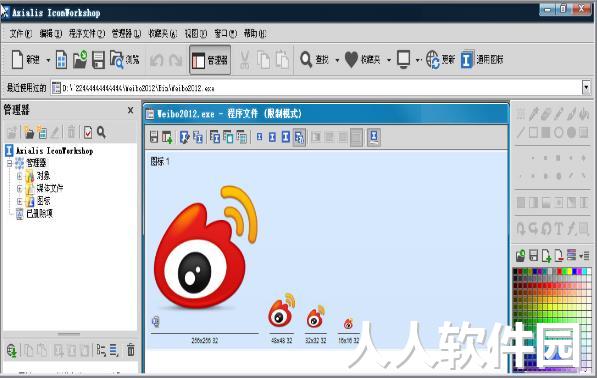The height and width of the screenshot is (379, 597).
Task: Open the 收藏夹 menu in menu bar
Action: click(x=163, y=34)
